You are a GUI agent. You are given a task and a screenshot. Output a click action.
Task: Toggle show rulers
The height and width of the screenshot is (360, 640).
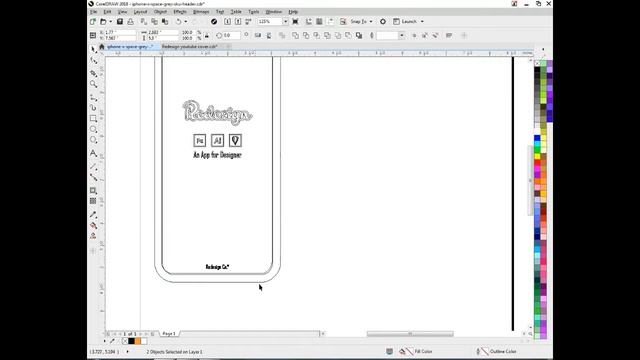click(309, 21)
